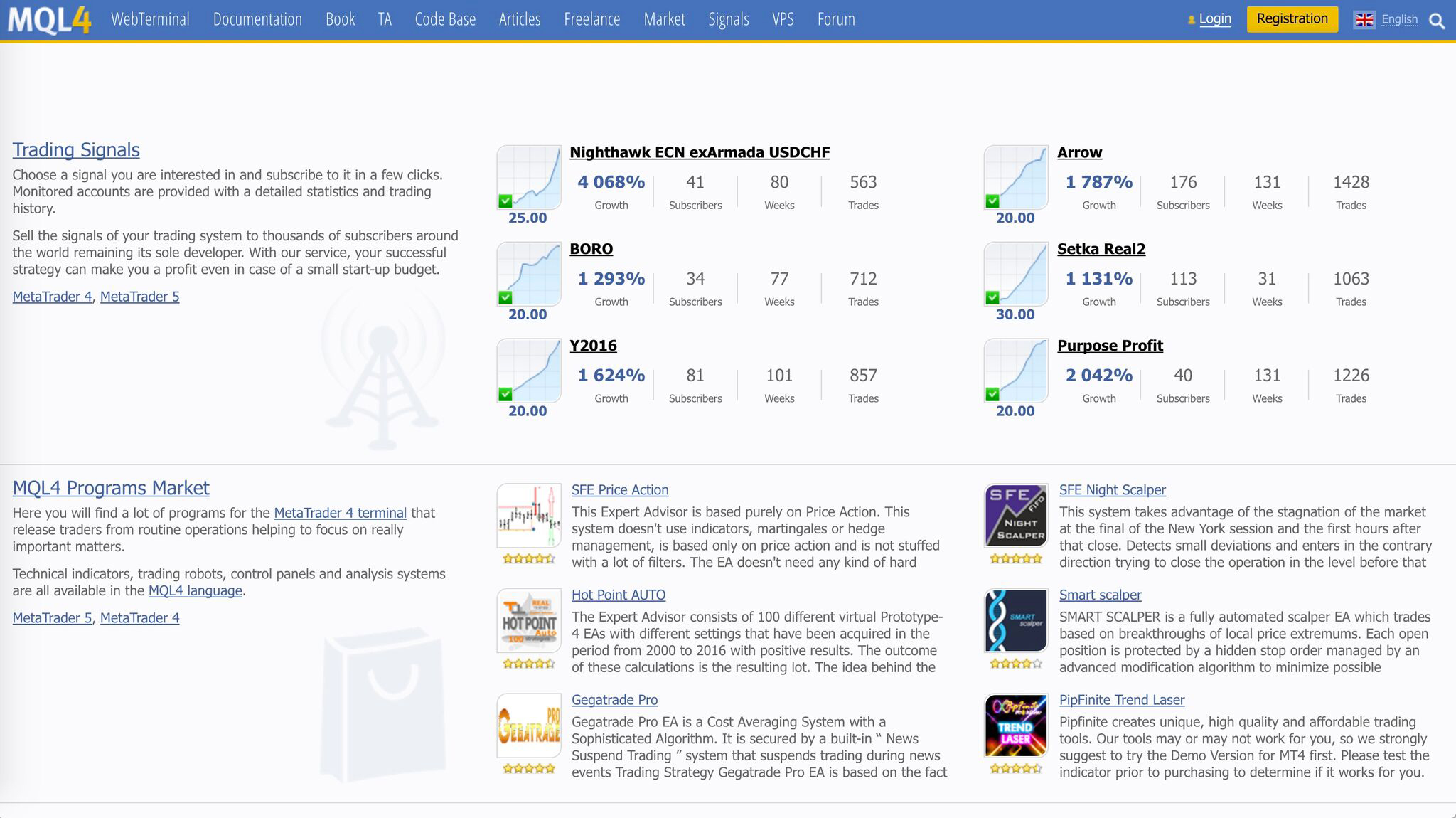1456x818 pixels.
Task: Click MetaTrader 5 link under Trading Signals
Action: (139, 297)
